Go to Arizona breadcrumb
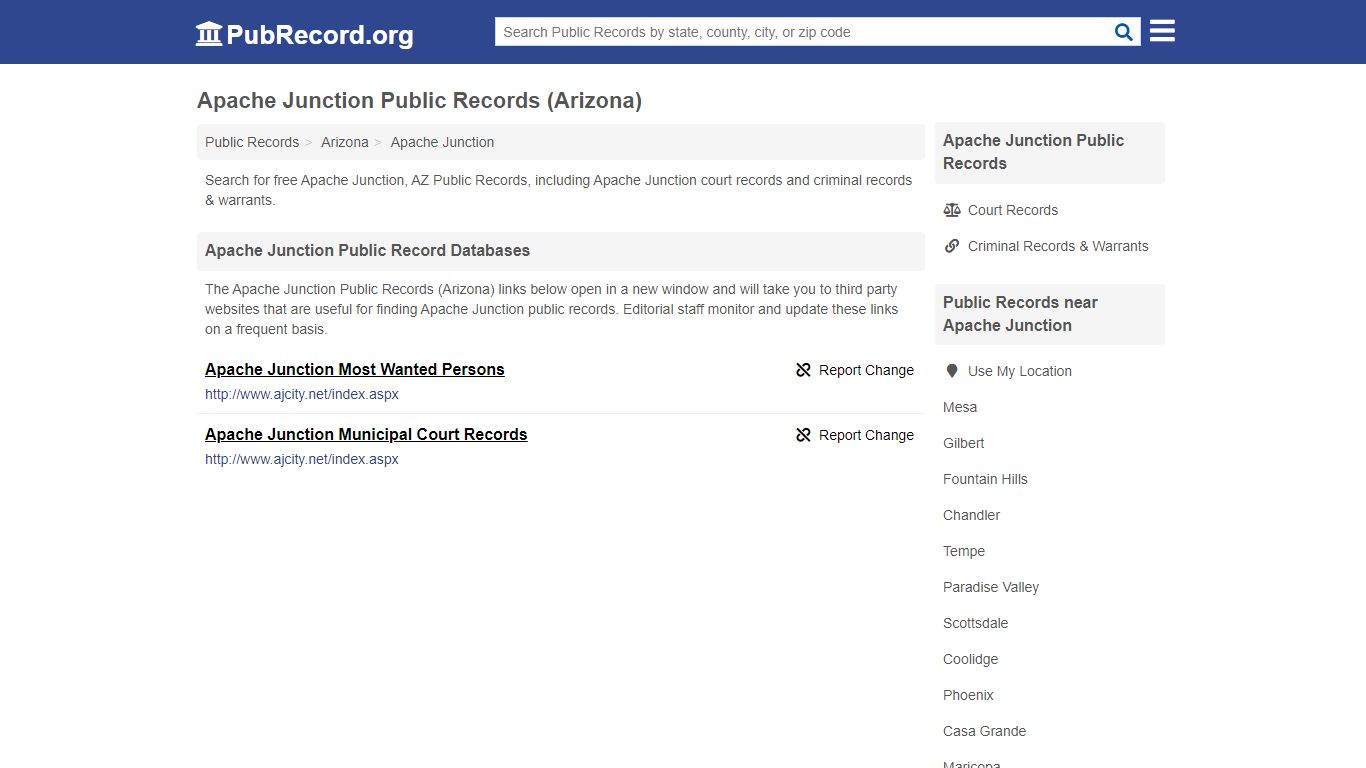 tap(345, 142)
